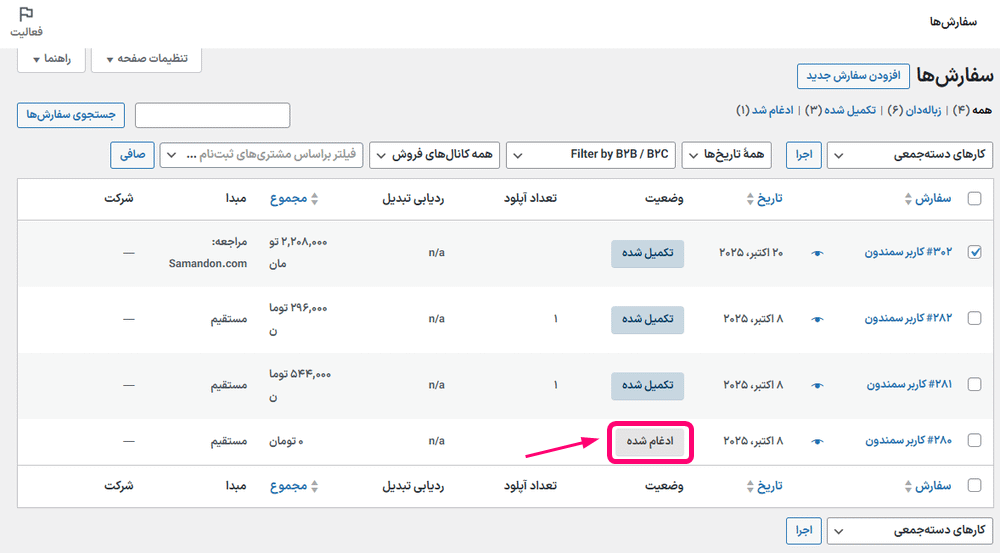The height and width of the screenshot is (553, 1000).
Task: Open the فعالیت activity flag icon
Action: tap(26, 21)
